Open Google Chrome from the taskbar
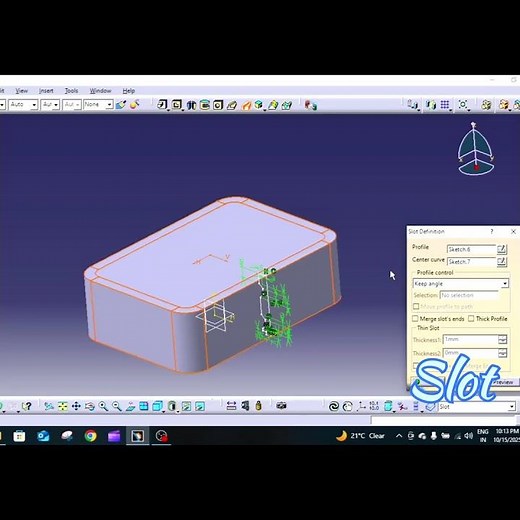 [x=90, y=436]
